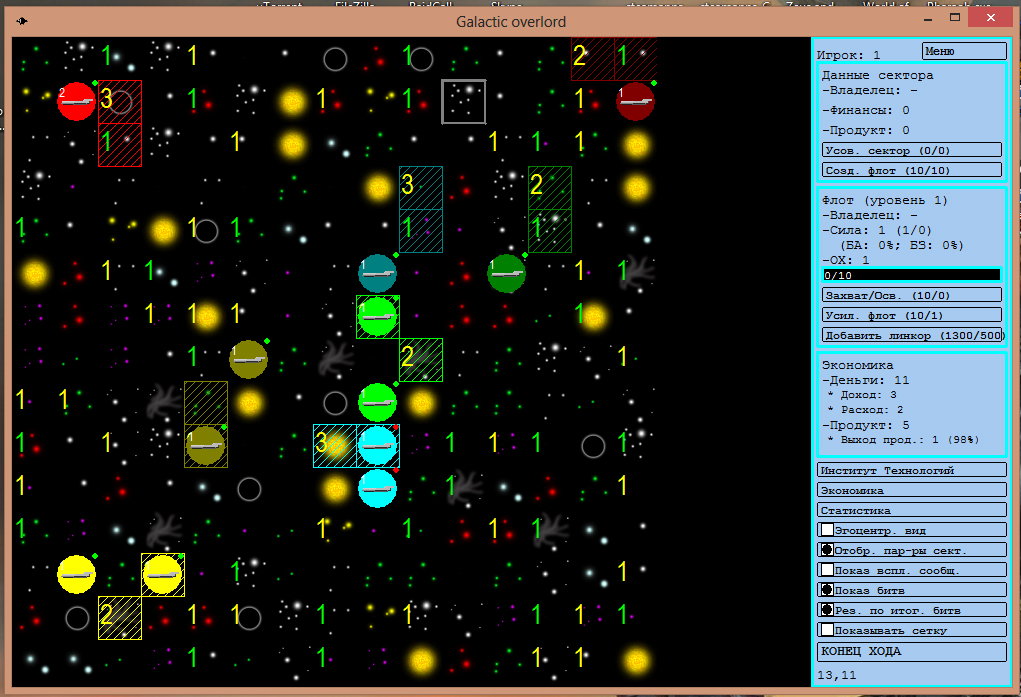Viewport: 1021px width, 697px height.
Task: Click the Galactic overlord window title
Action: [510, 21]
